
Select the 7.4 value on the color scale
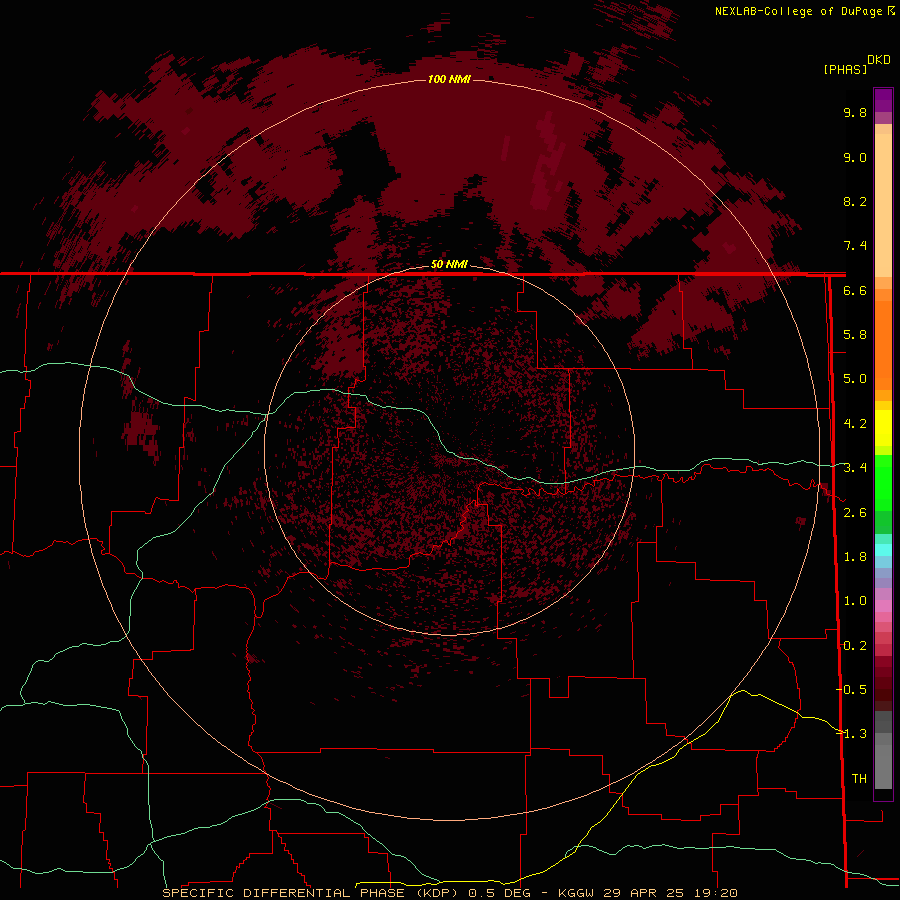pos(855,246)
